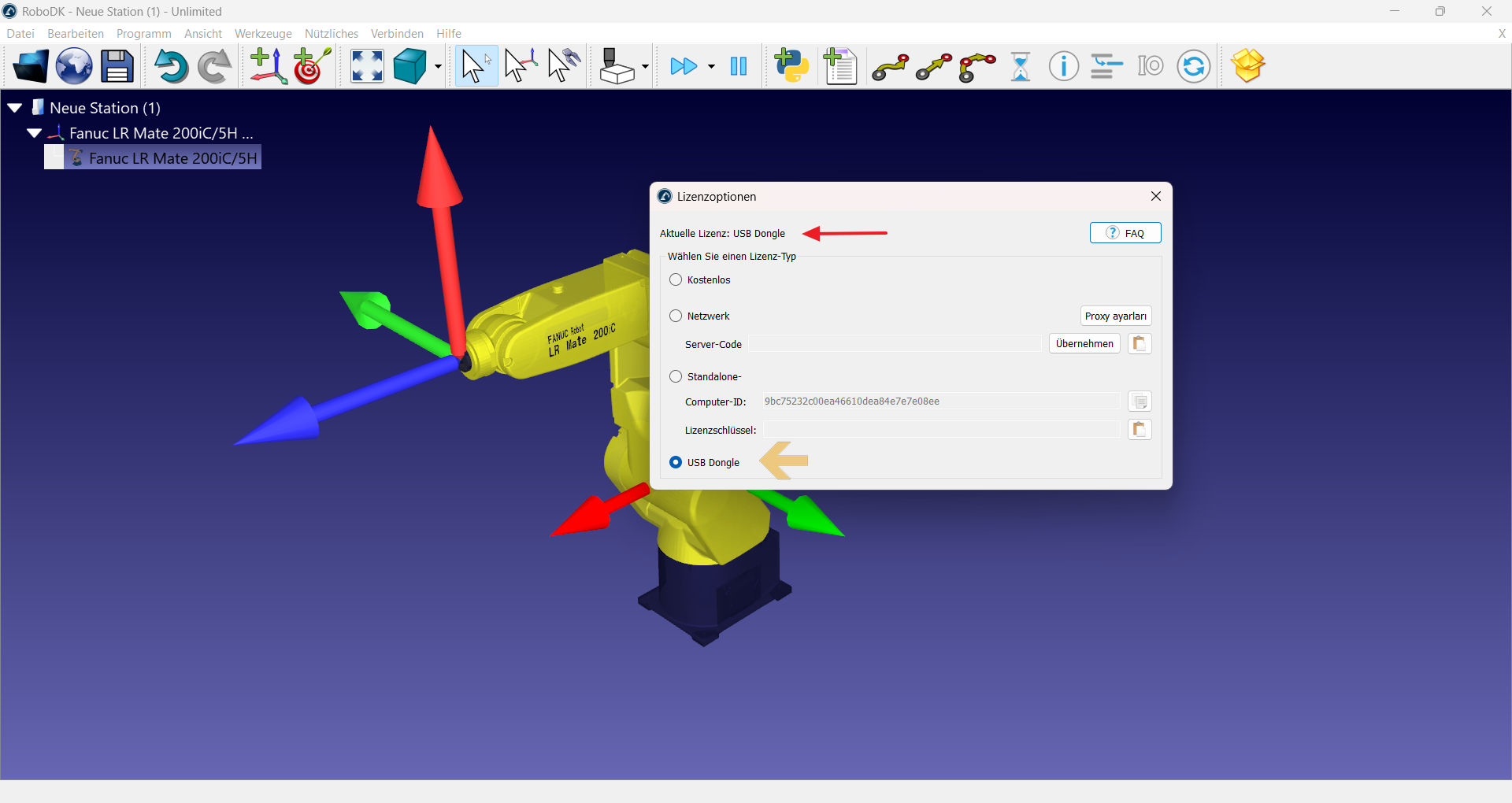Close the Lizenzoptionen dialog
This screenshot has height=803, width=1512.
click(x=1156, y=196)
